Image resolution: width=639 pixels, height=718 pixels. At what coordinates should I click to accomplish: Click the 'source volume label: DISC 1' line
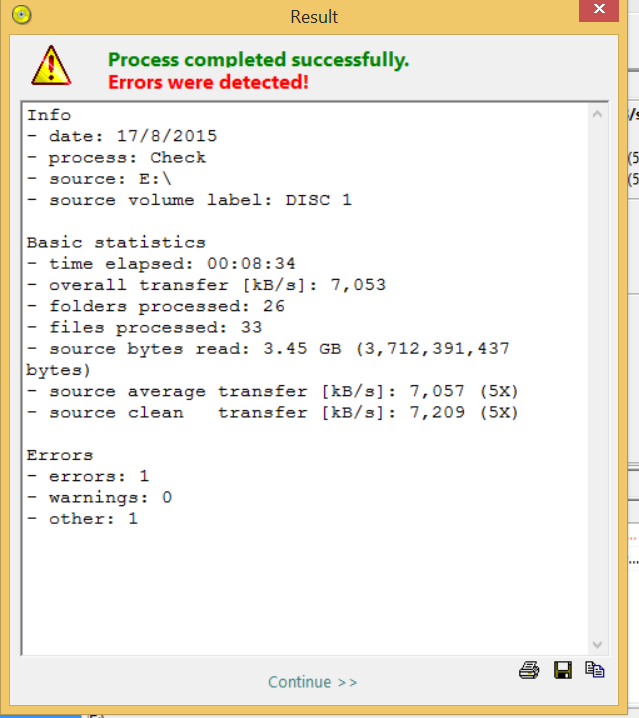point(189,200)
